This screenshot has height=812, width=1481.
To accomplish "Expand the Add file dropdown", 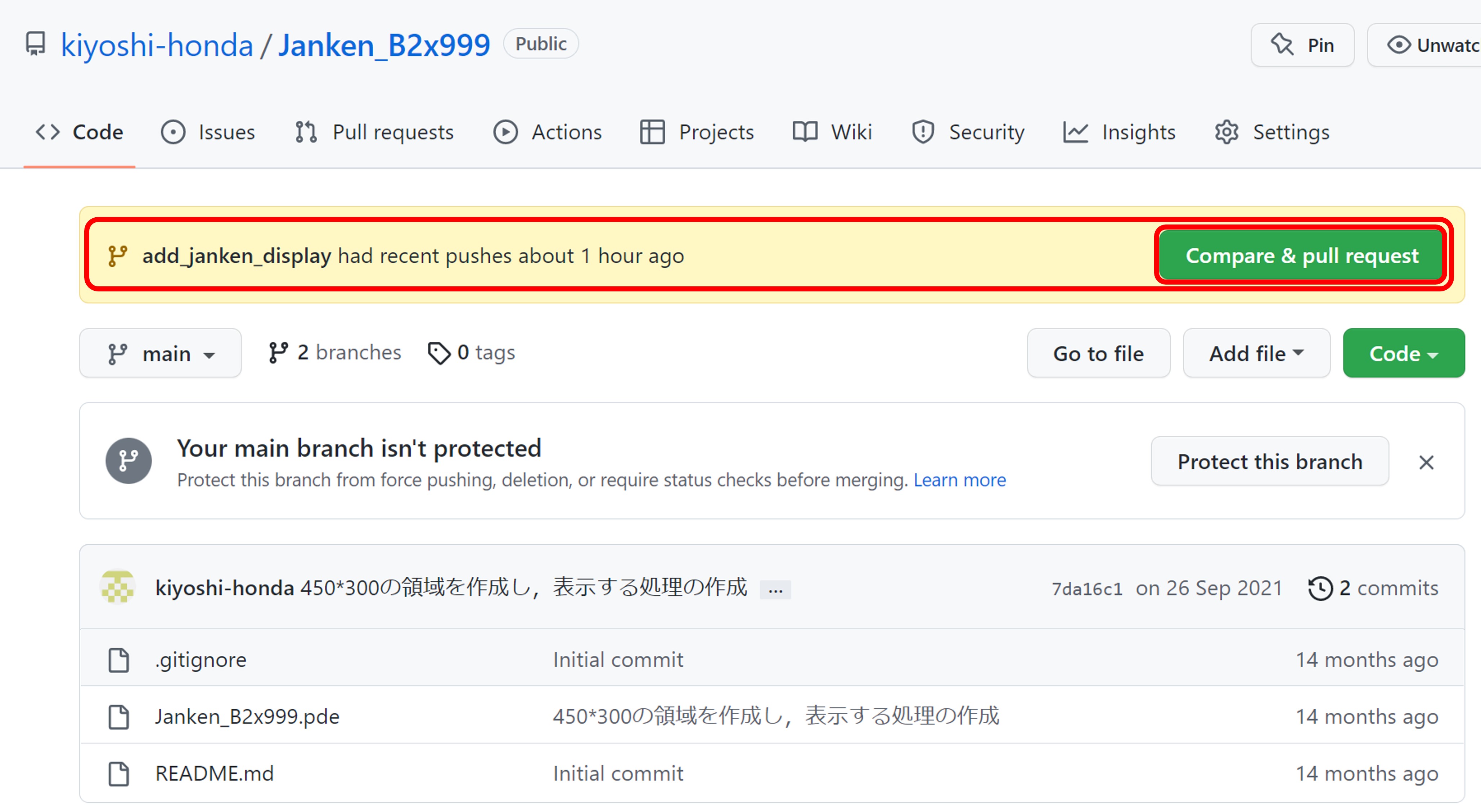I will (1256, 353).
